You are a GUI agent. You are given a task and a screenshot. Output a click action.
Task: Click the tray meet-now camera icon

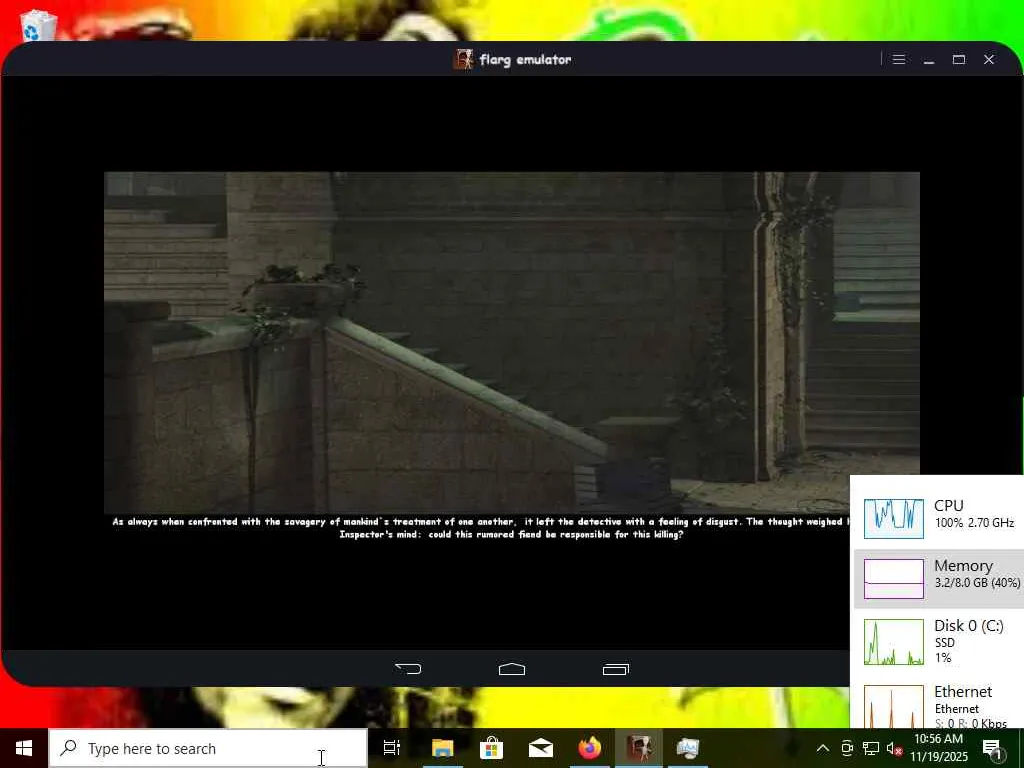click(847, 748)
